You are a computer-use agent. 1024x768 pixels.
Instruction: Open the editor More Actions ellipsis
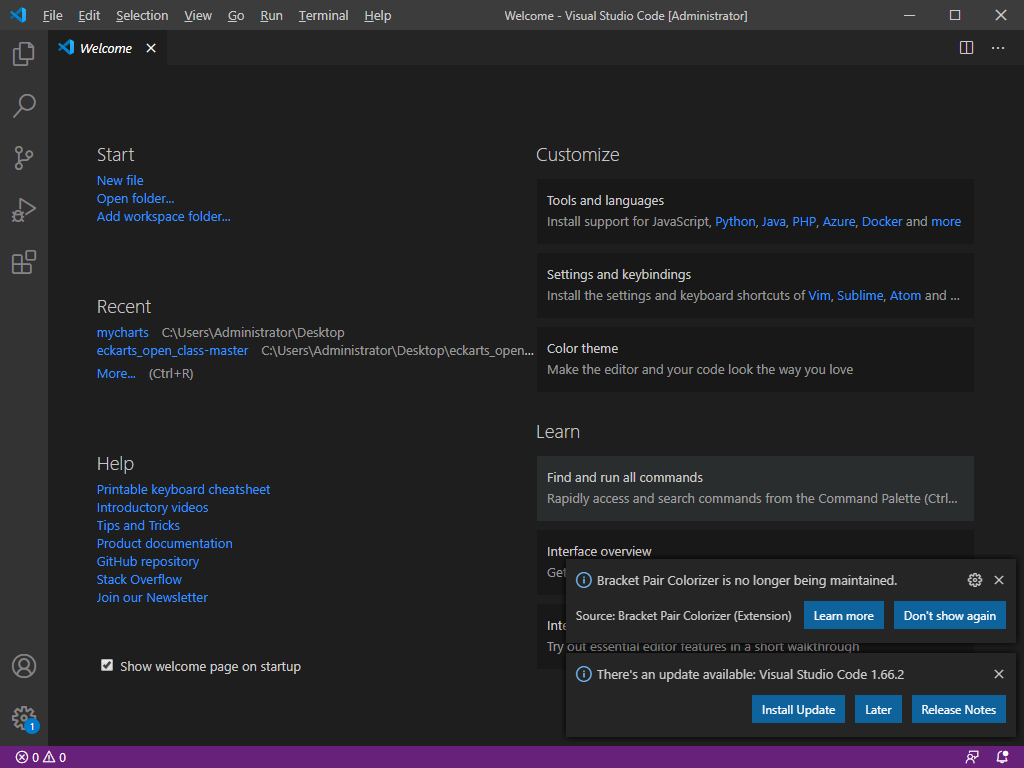tap(998, 48)
